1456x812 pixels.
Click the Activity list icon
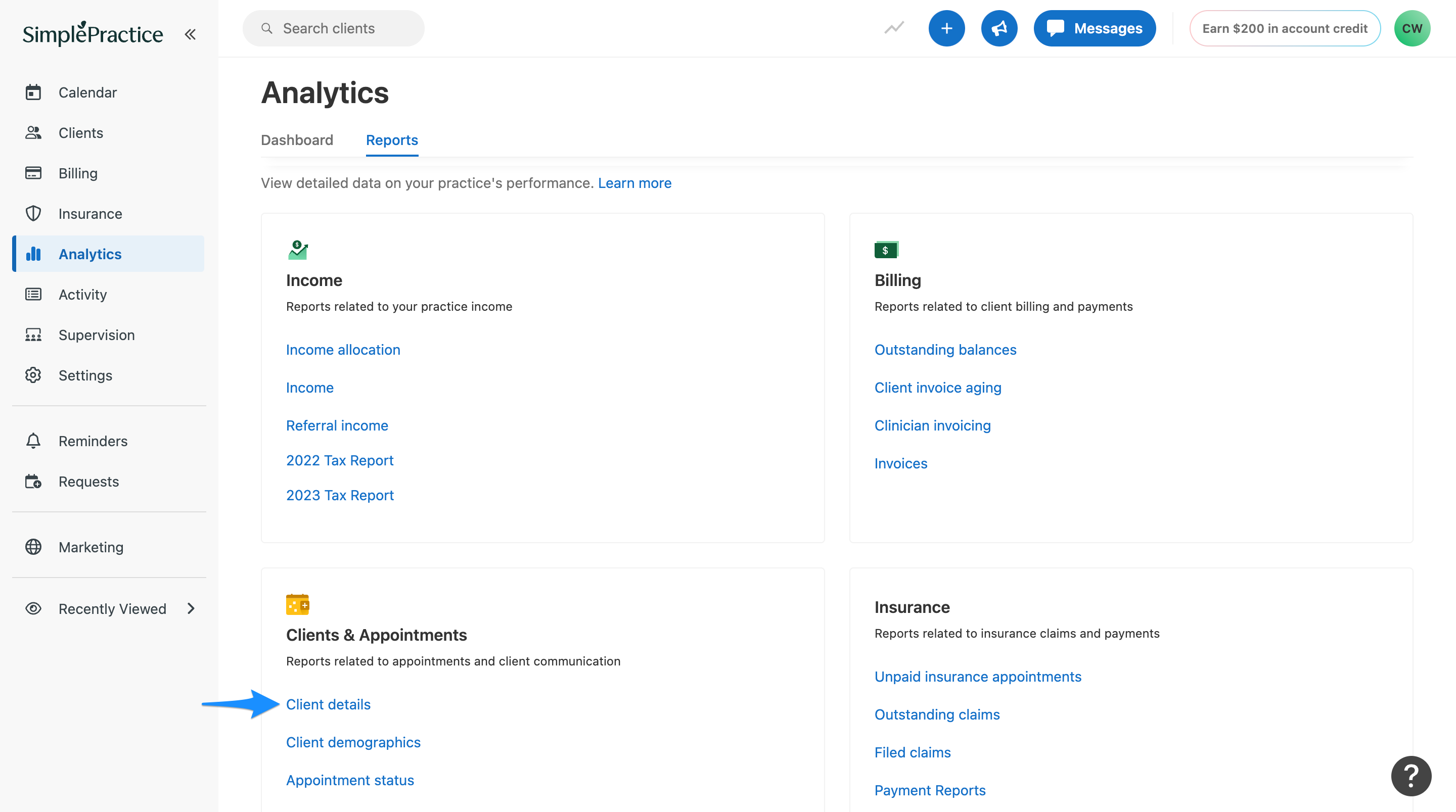(33, 295)
